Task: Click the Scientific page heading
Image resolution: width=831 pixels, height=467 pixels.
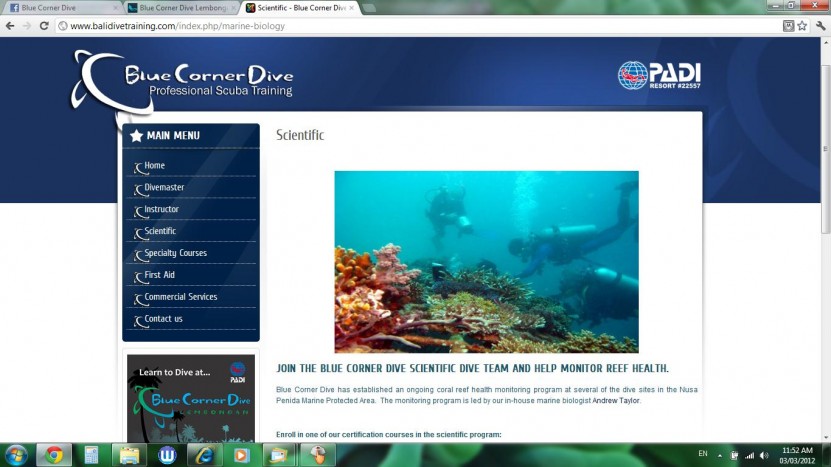Action: point(300,135)
